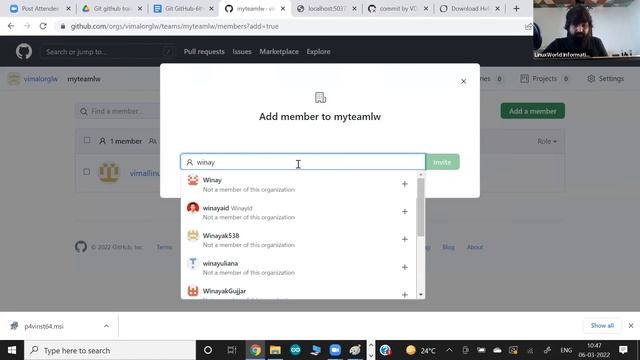Viewport: 640px width, 360px height.
Task: Add winayaid using the plus icon
Action: click(404, 211)
